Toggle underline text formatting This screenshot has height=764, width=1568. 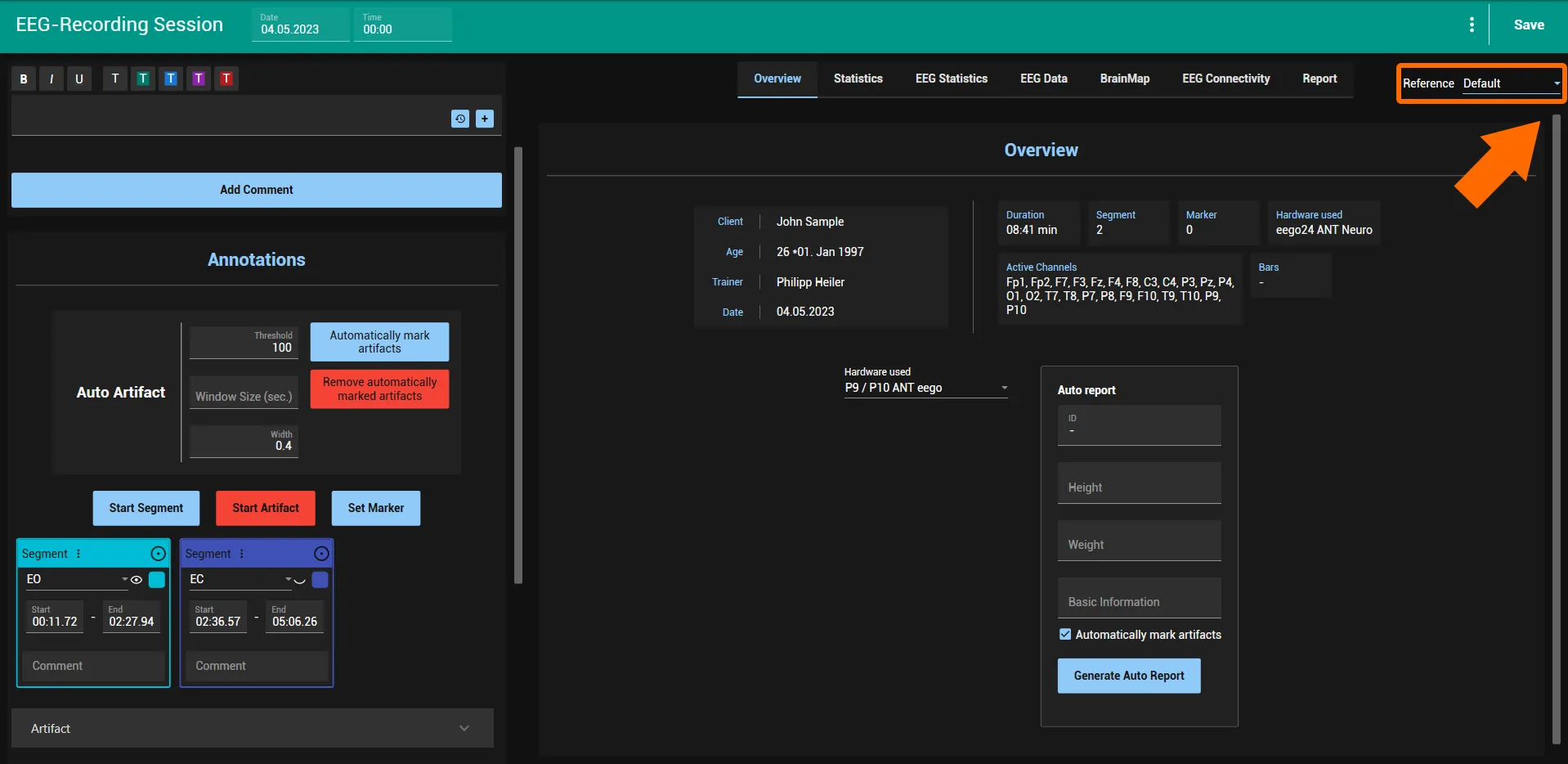coord(79,79)
